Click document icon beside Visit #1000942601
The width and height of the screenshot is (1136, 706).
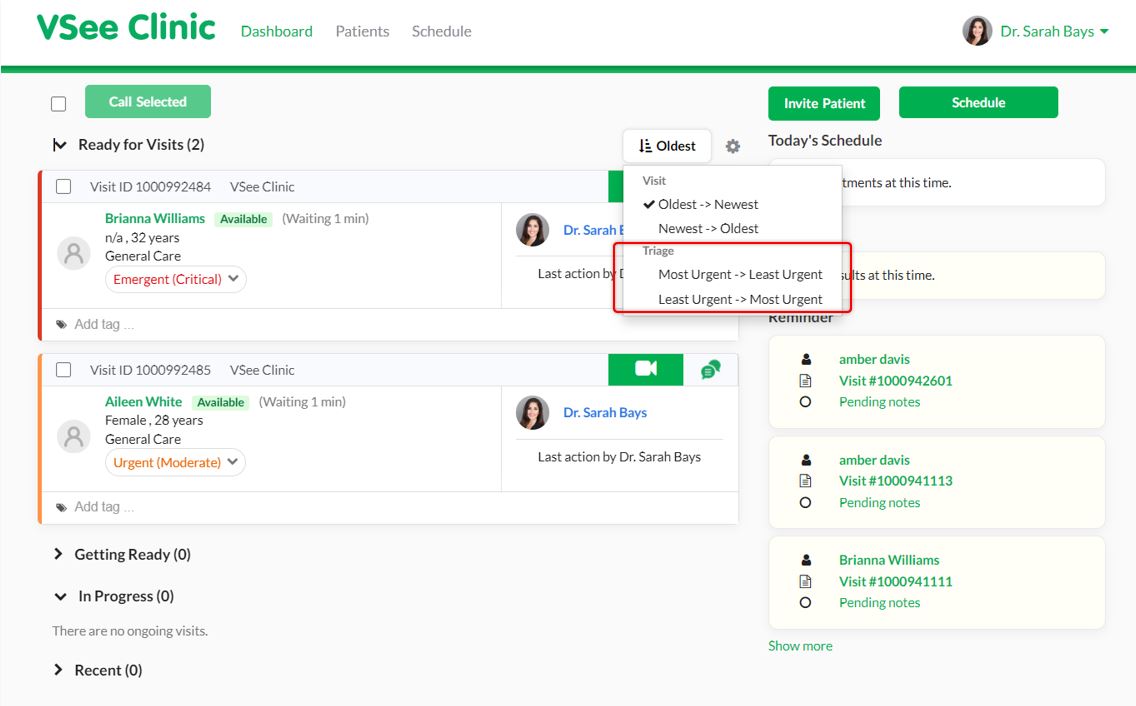(806, 381)
